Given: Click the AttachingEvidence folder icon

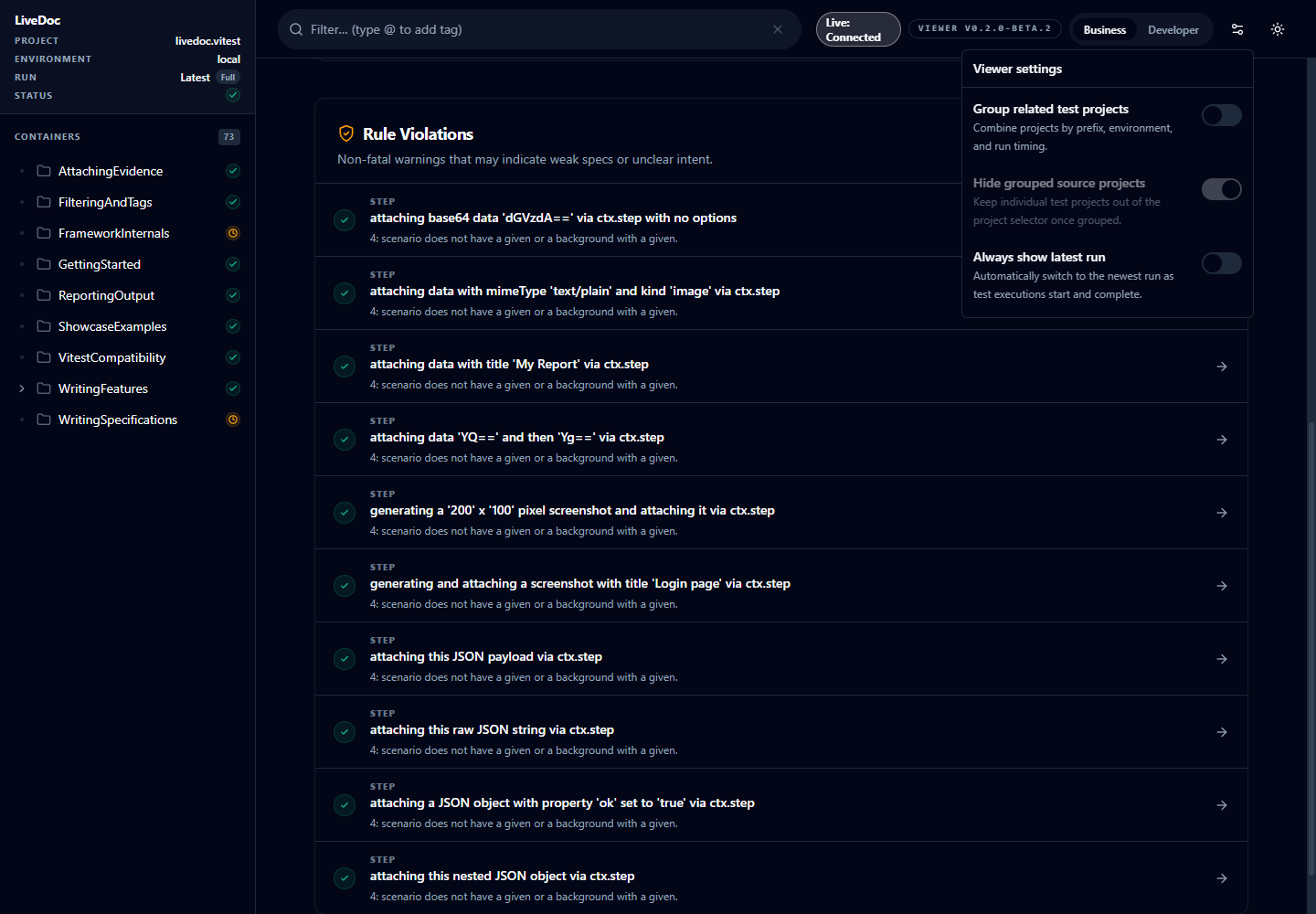Looking at the screenshot, I should [x=44, y=171].
